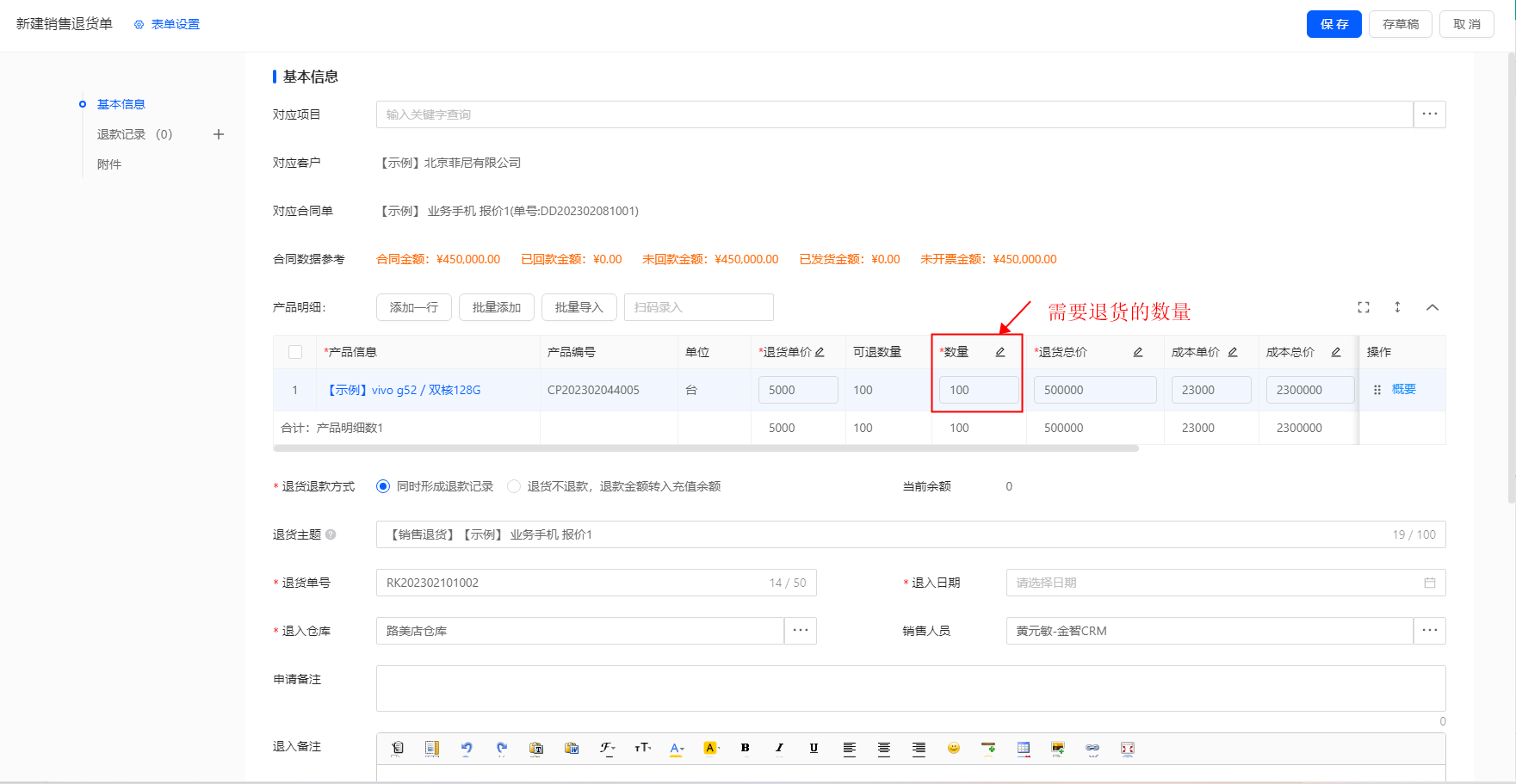Click the 退货单价 input showing 5000

coord(798,390)
